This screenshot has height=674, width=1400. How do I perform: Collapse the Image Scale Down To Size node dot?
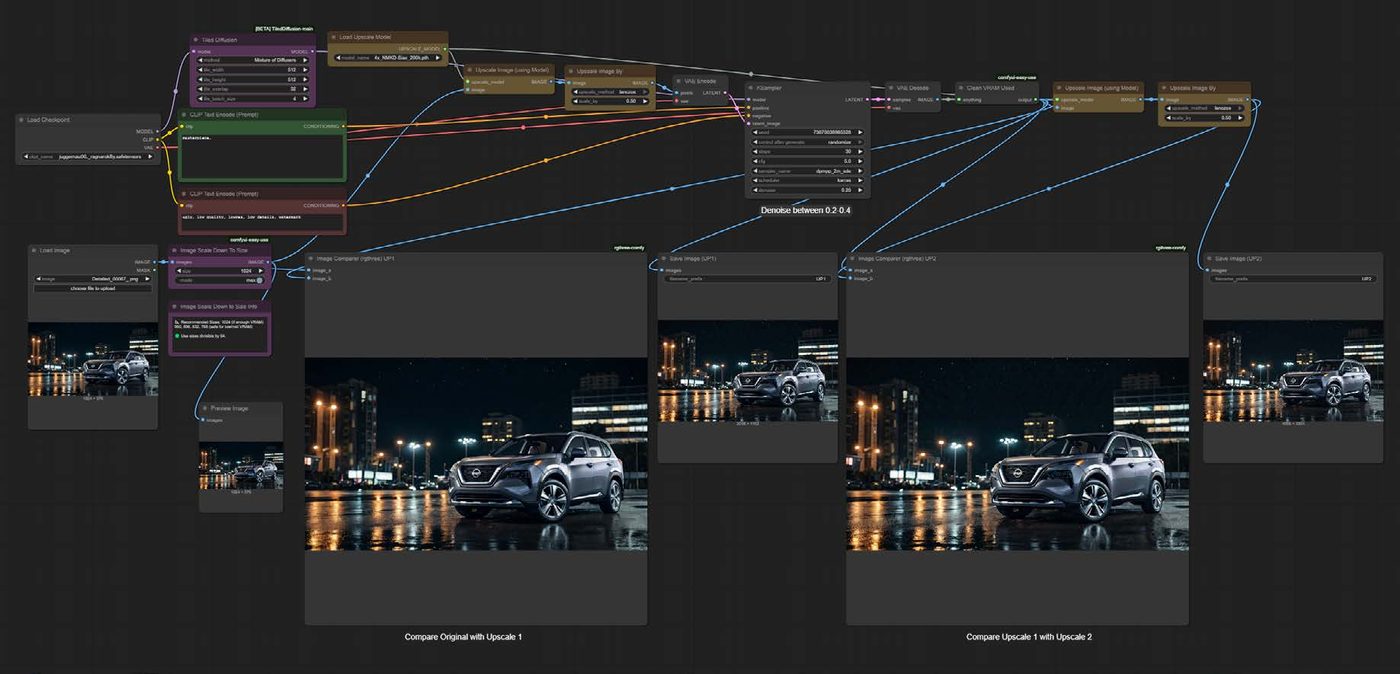[x=175, y=251]
